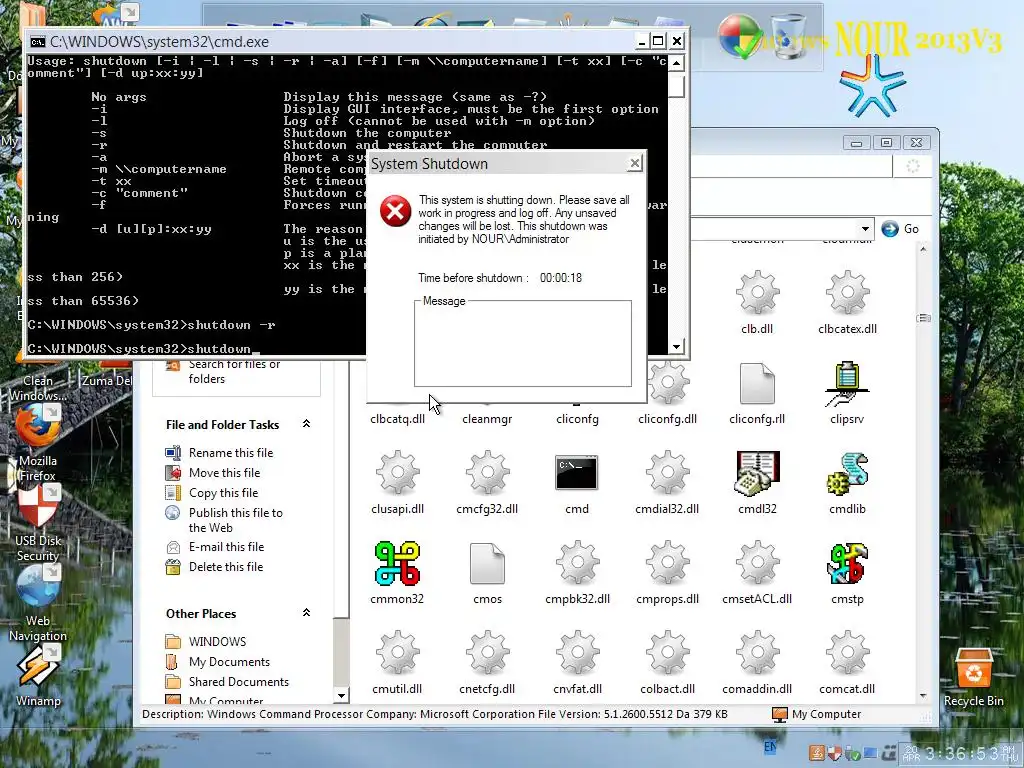The height and width of the screenshot is (768, 1024).
Task: Click the Message box in Shutdown dialog
Action: tap(522, 344)
